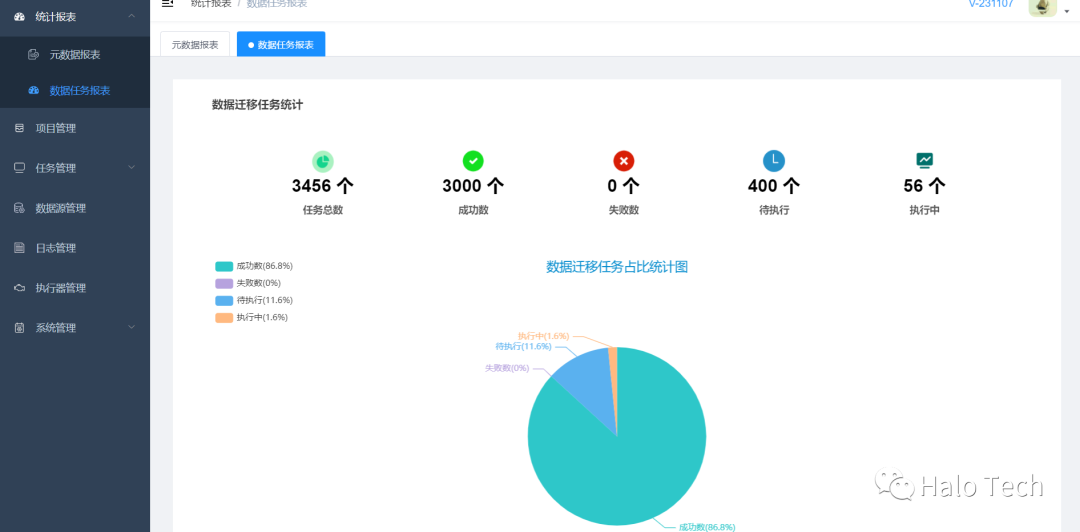This screenshot has width=1080, height=532.
Task: Click the blue 待执行 clock icon
Action: pyautogui.click(x=774, y=161)
